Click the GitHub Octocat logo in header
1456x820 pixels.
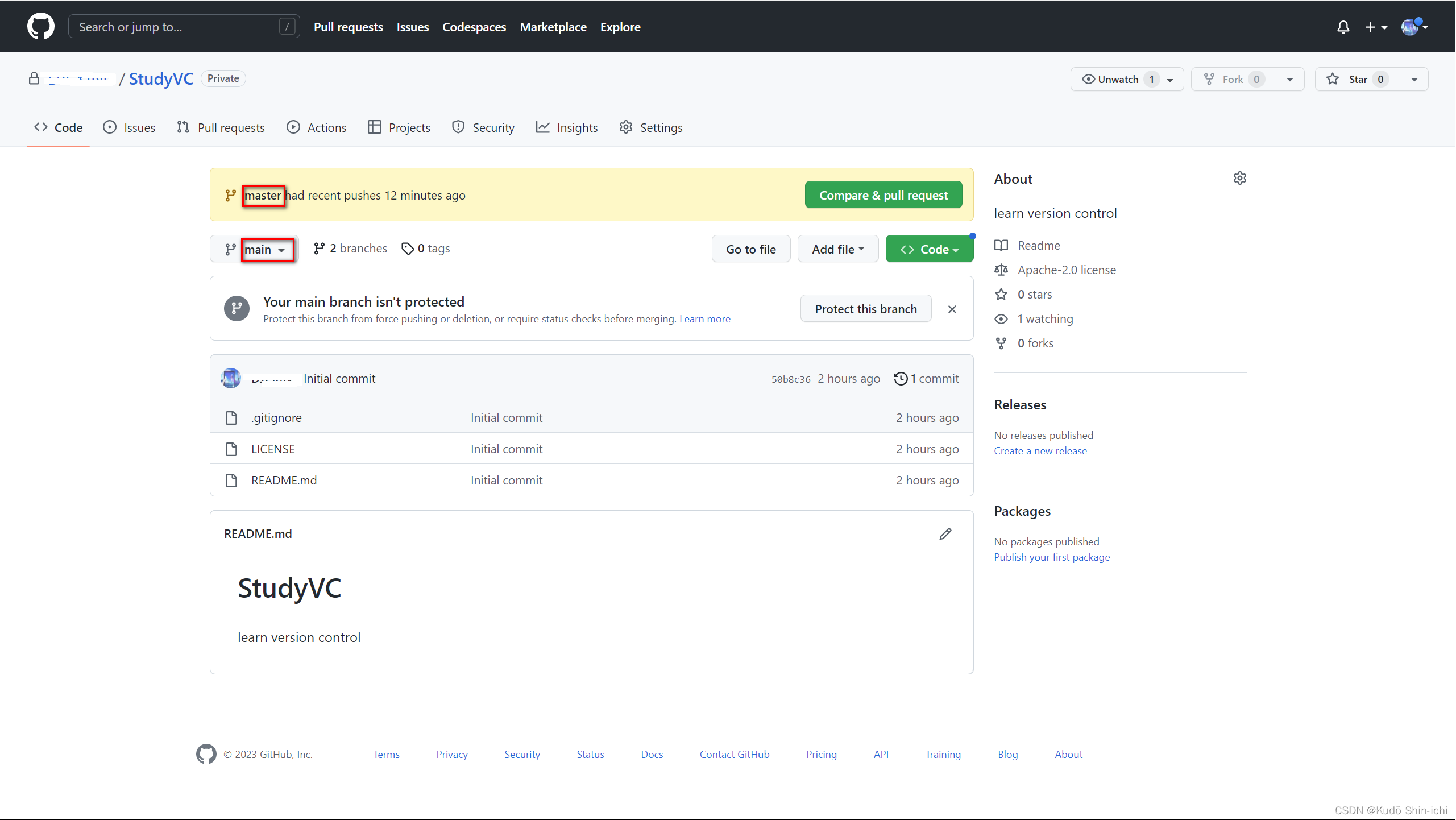click(41, 27)
